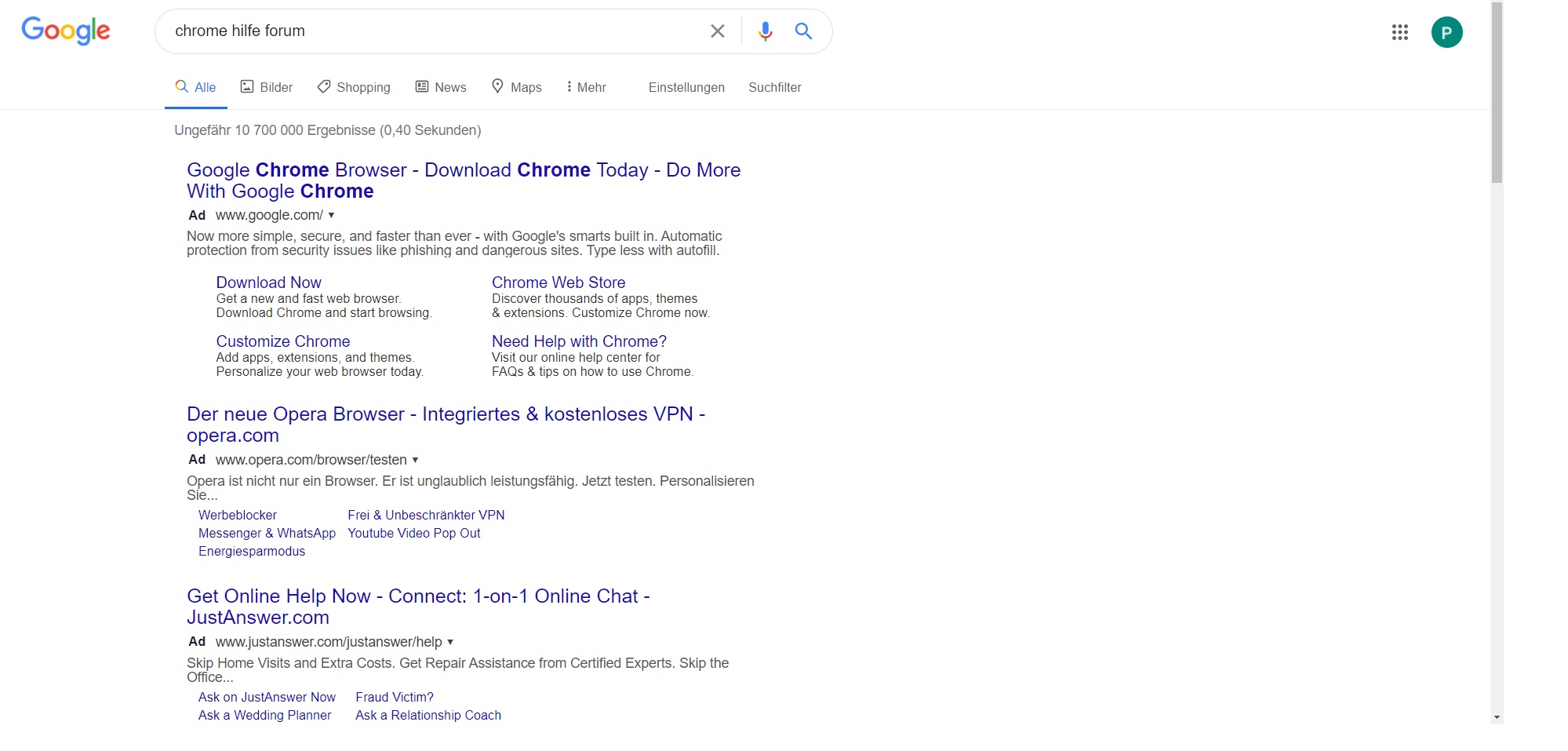Open Get Online Help Now JustAnswer headline

(418, 607)
